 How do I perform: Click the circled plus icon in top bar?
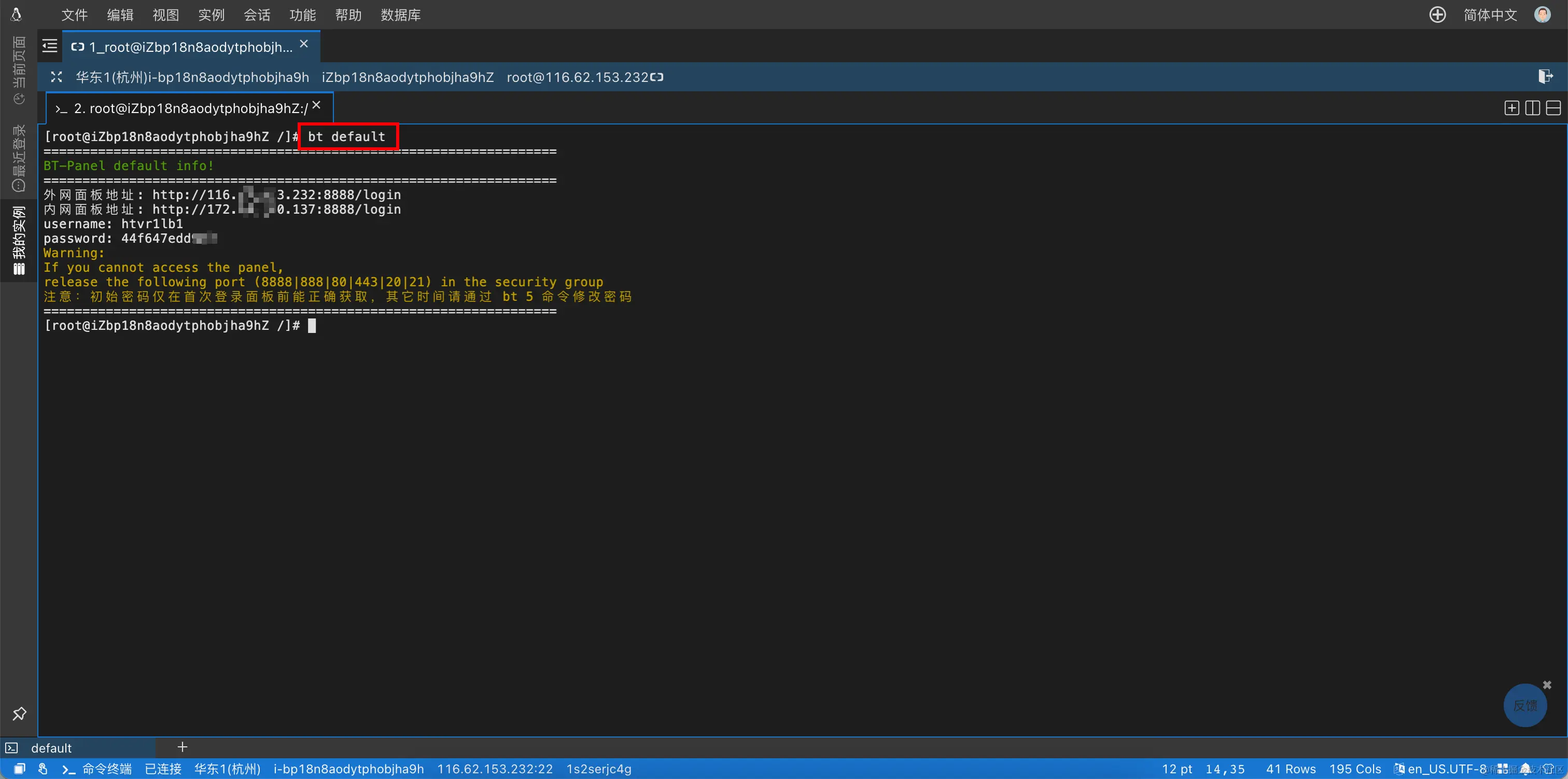[1437, 15]
